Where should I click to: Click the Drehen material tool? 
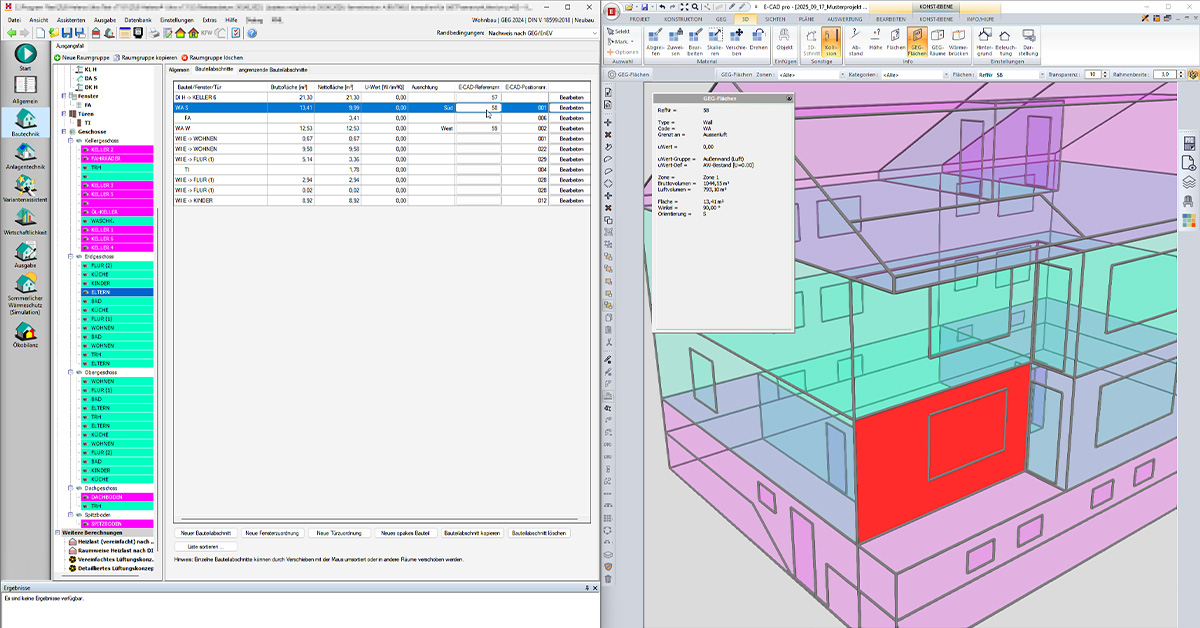(758, 41)
